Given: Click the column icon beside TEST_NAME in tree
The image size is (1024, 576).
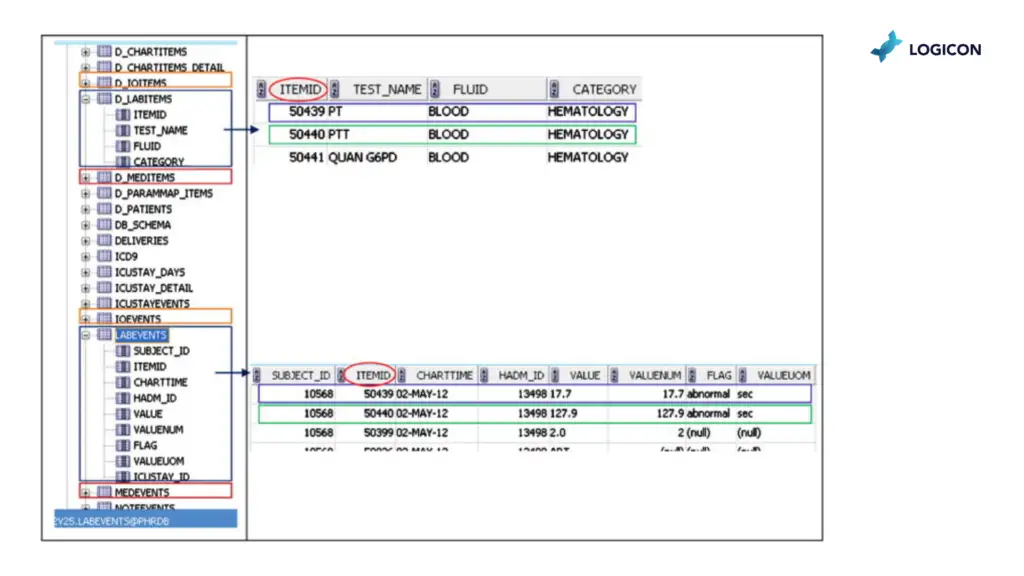Looking at the screenshot, I should [123, 130].
